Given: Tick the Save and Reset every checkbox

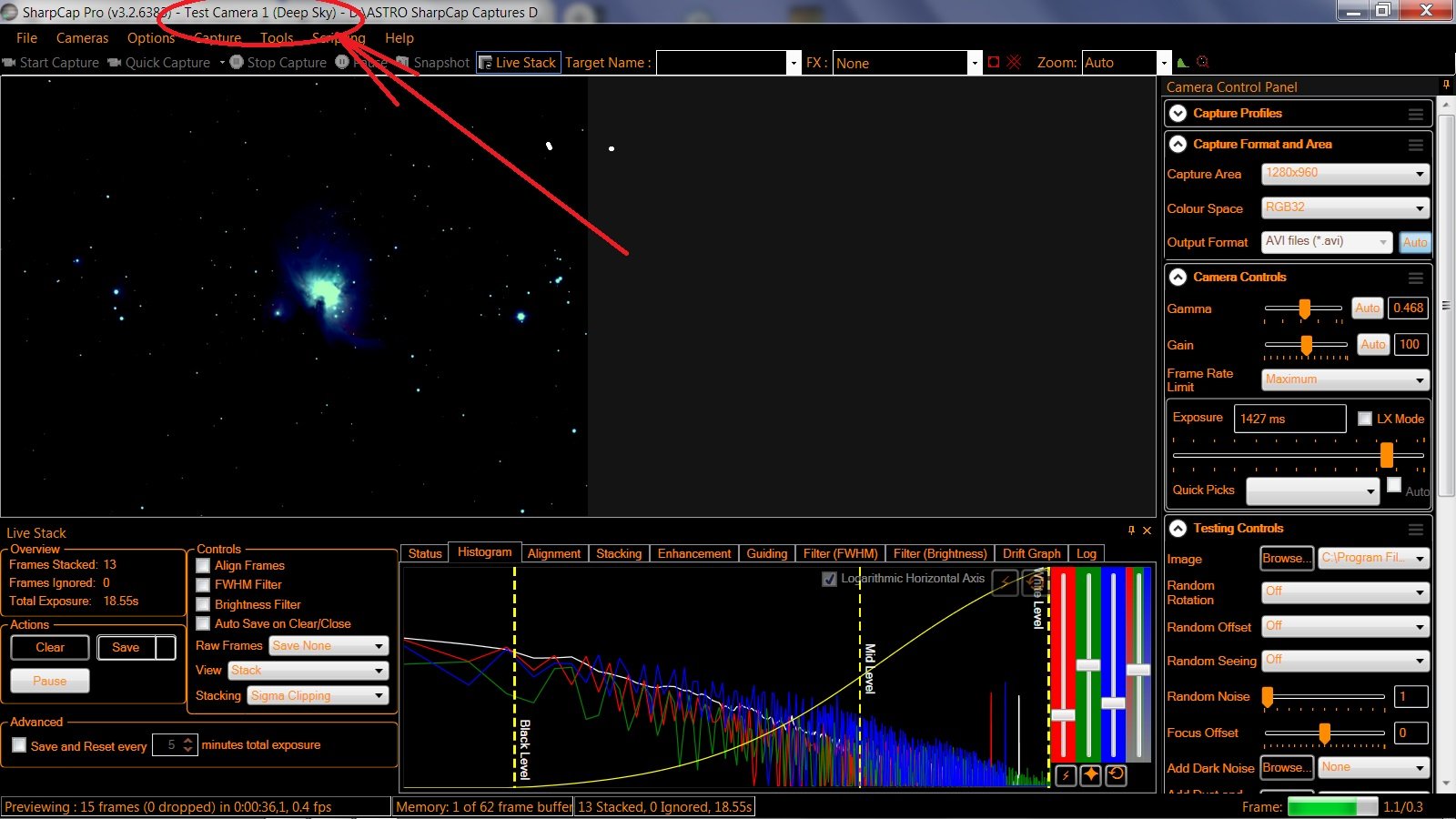Looking at the screenshot, I should click(x=19, y=745).
